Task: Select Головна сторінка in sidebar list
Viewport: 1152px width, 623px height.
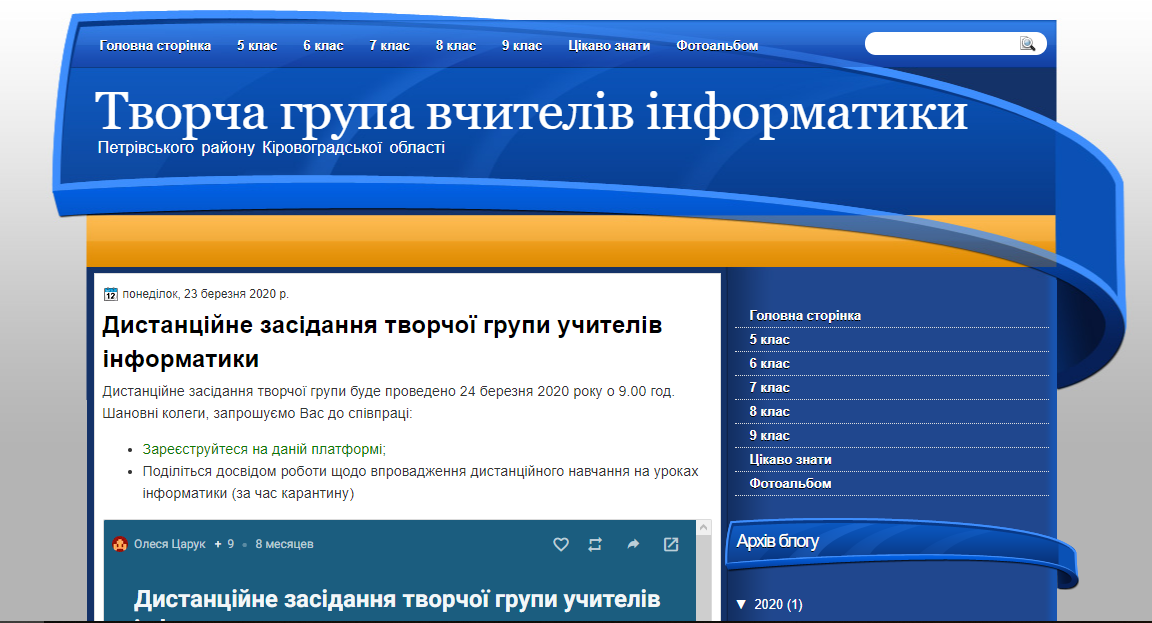Action: 805,315
